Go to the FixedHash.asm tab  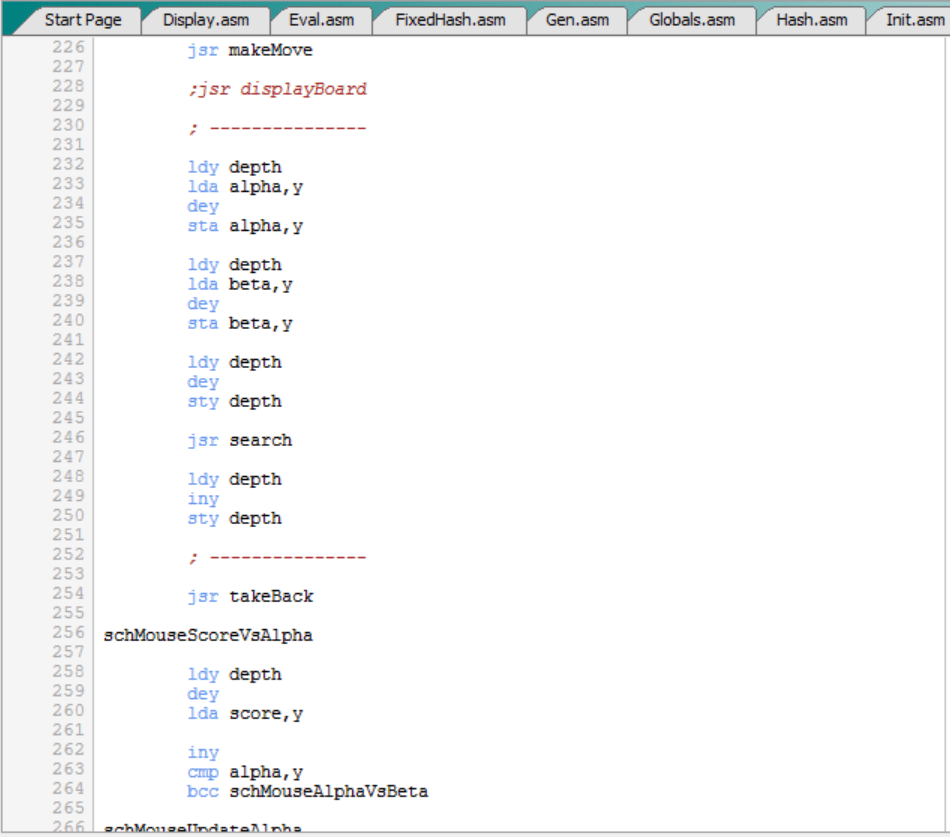(449, 20)
